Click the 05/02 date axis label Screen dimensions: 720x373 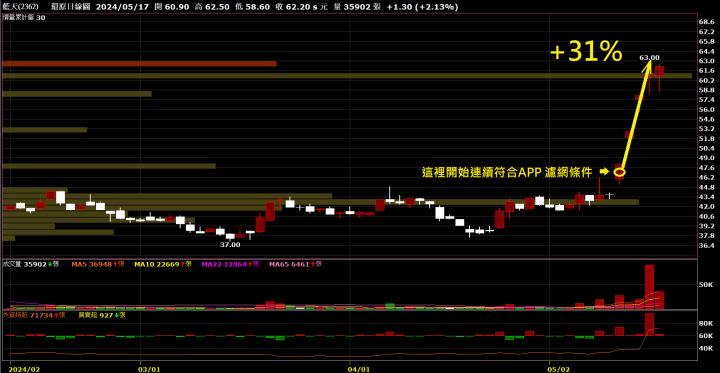pos(557,368)
